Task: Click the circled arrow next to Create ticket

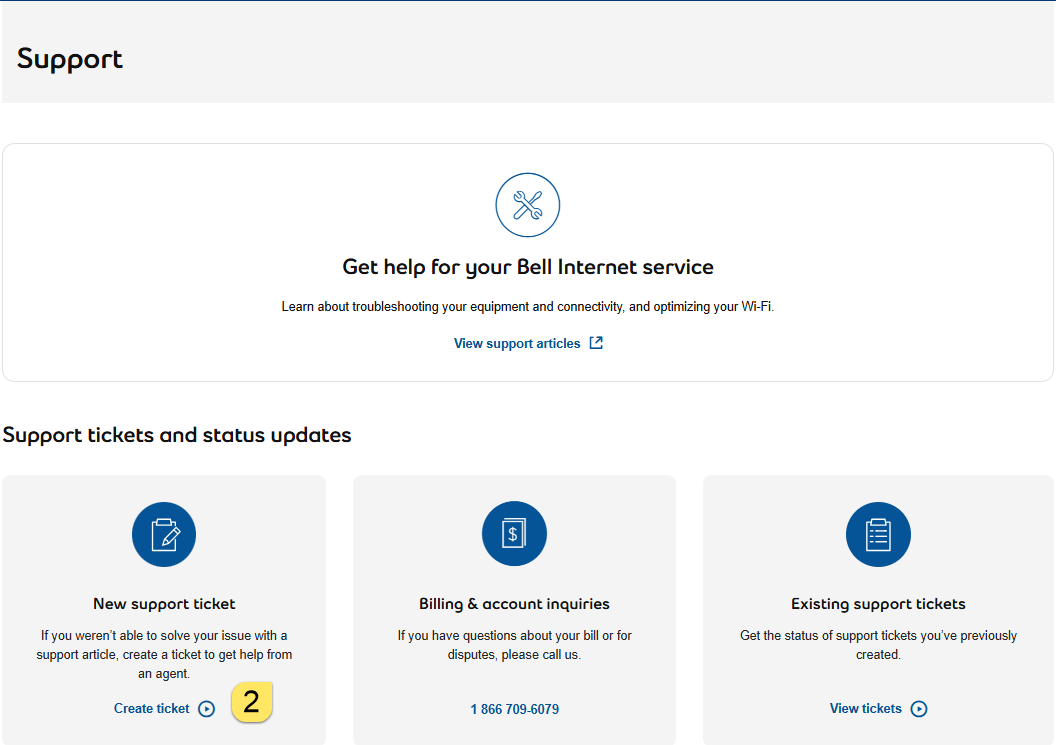Action: pyautogui.click(x=207, y=709)
